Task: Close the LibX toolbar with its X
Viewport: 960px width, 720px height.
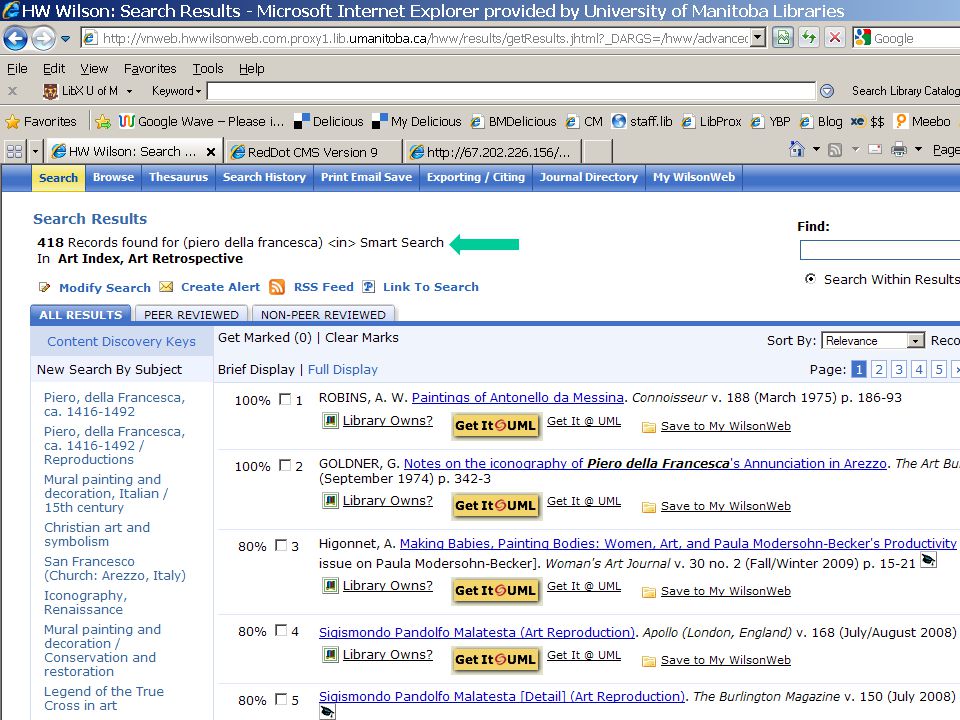Action: click(12, 91)
